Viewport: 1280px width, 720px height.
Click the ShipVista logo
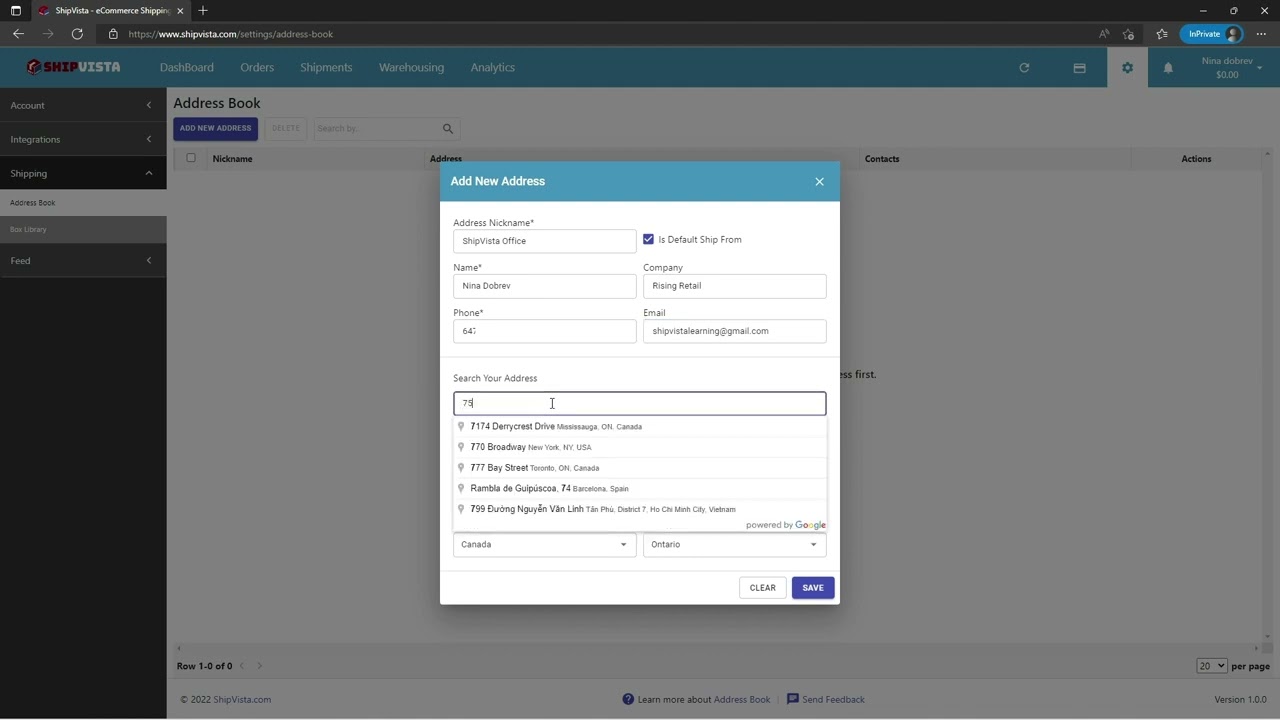click(x=74, y=67)
